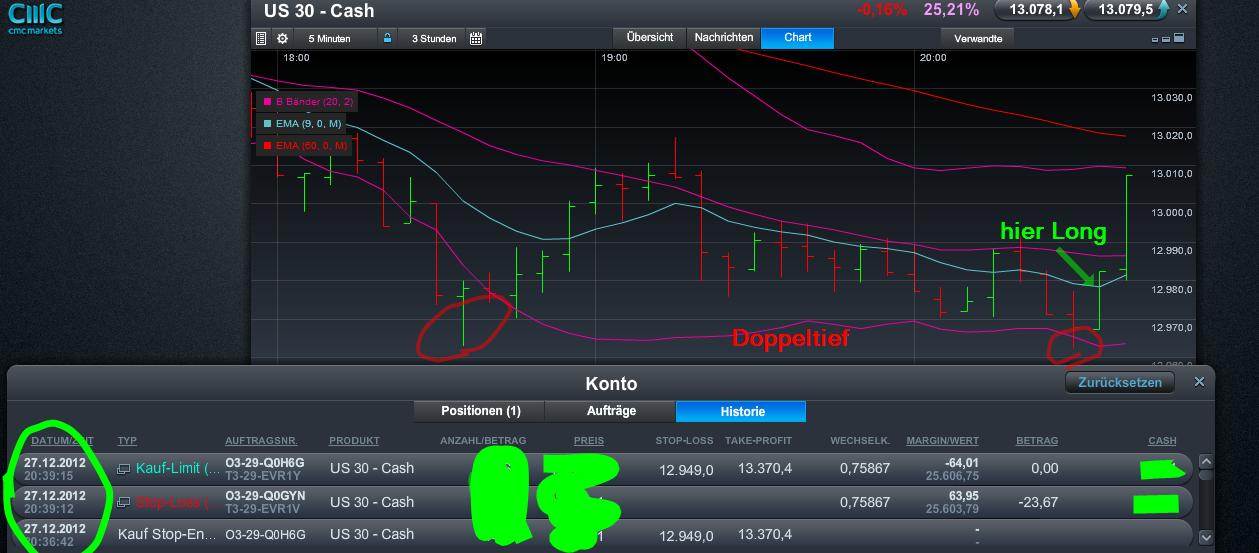Switch to the Nachrichten tab
The width and height of the screenshot is (1259, 553).
[724, 37]
